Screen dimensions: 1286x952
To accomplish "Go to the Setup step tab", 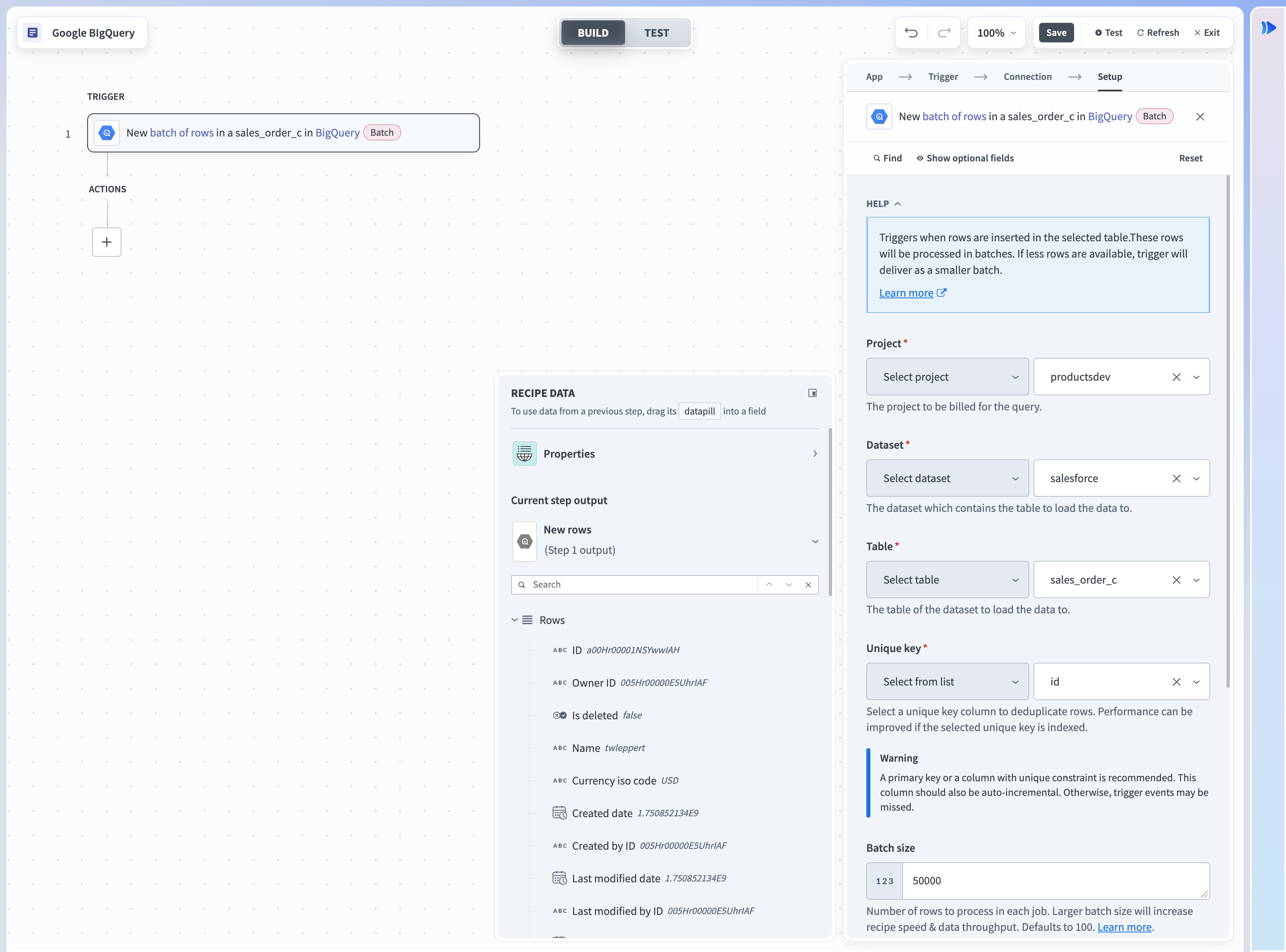I will click(x=1110, y=77).
